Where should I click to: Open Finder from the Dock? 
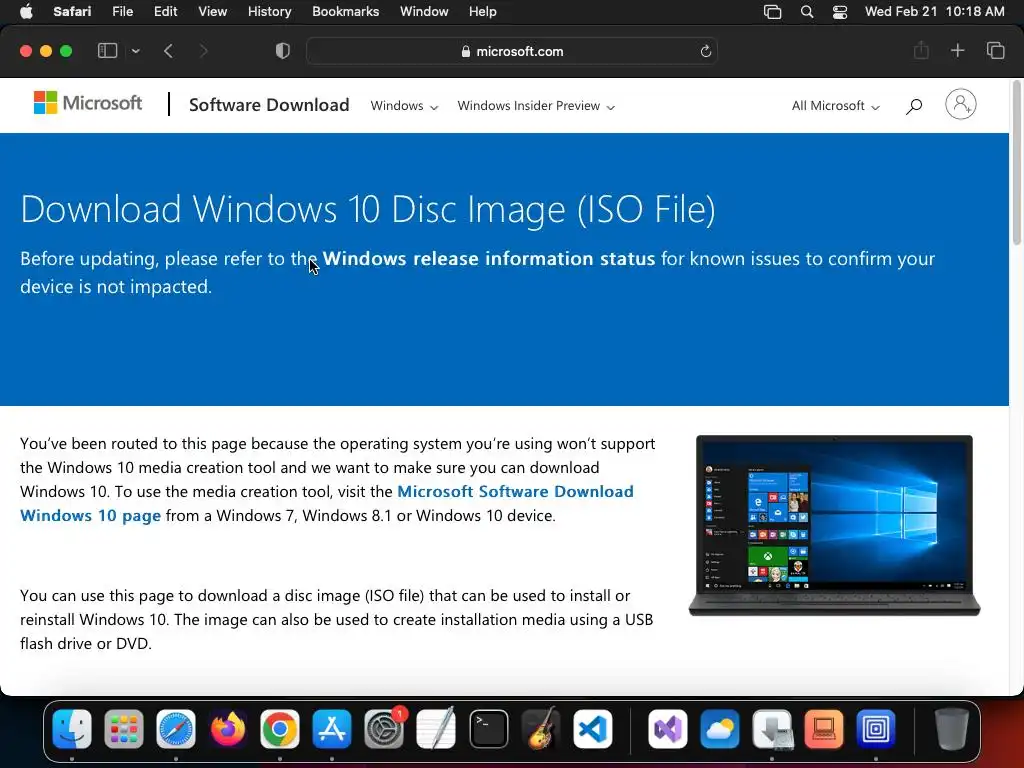click(x=72, y=729)
